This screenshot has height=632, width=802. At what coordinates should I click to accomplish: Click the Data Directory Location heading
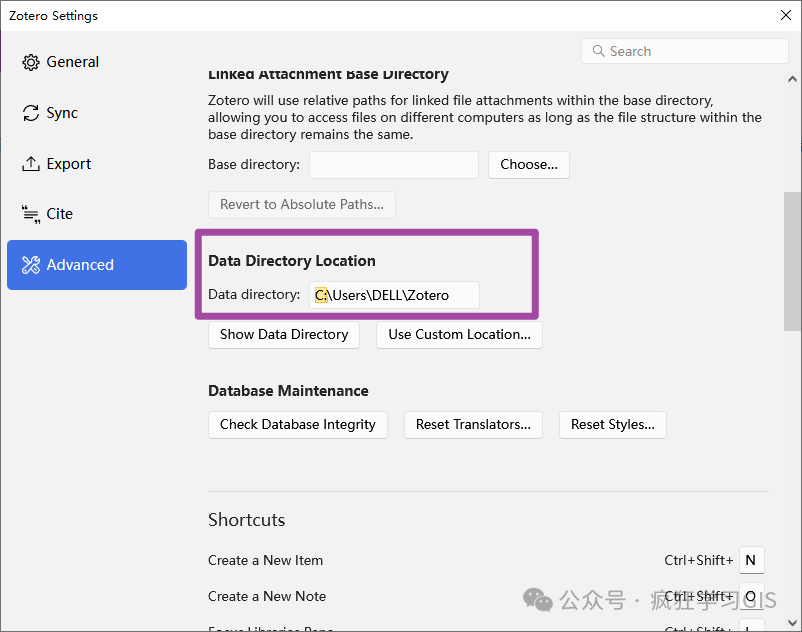pos(292,261)
